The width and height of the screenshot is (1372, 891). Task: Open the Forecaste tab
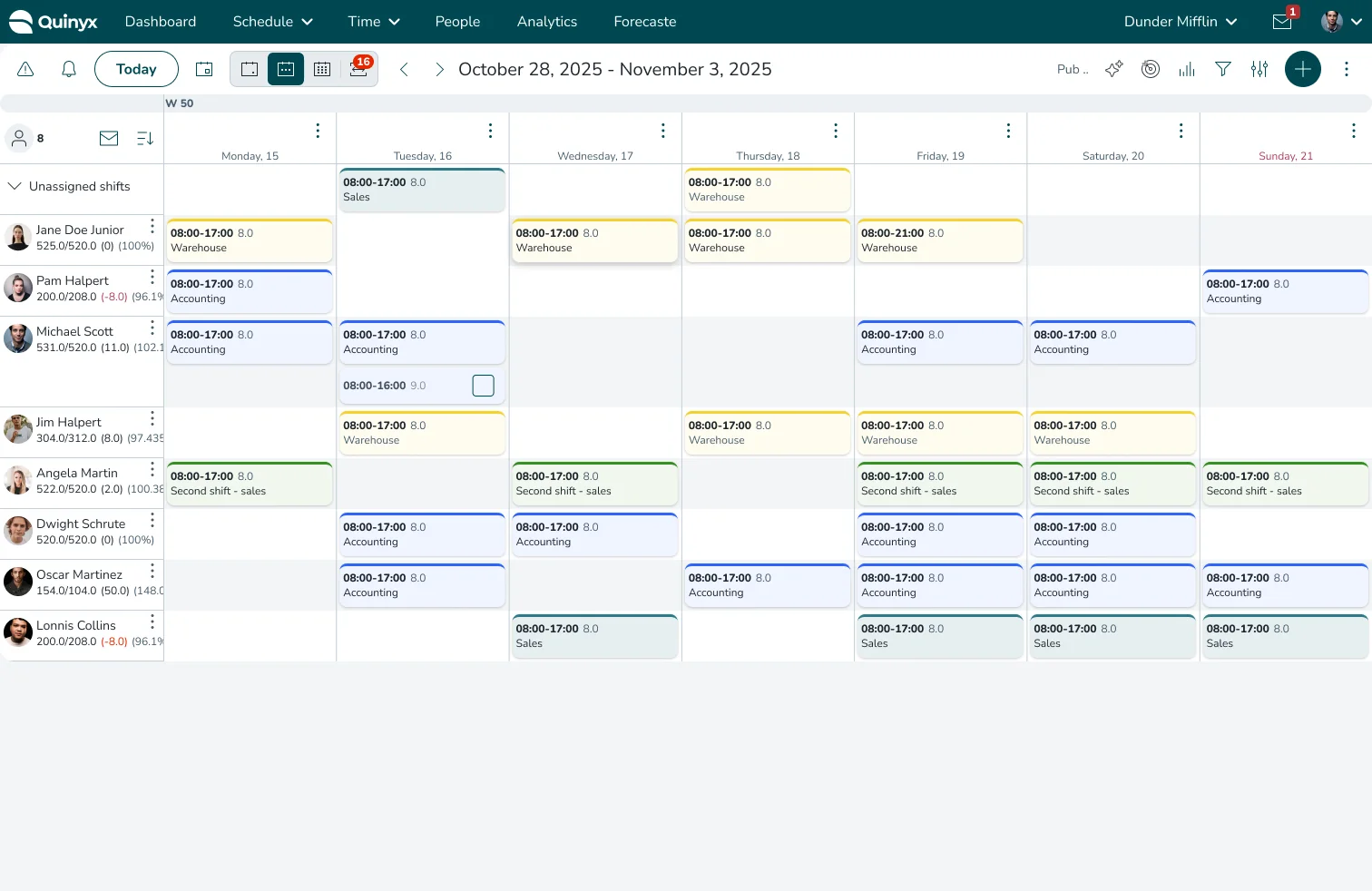point(645,22)
